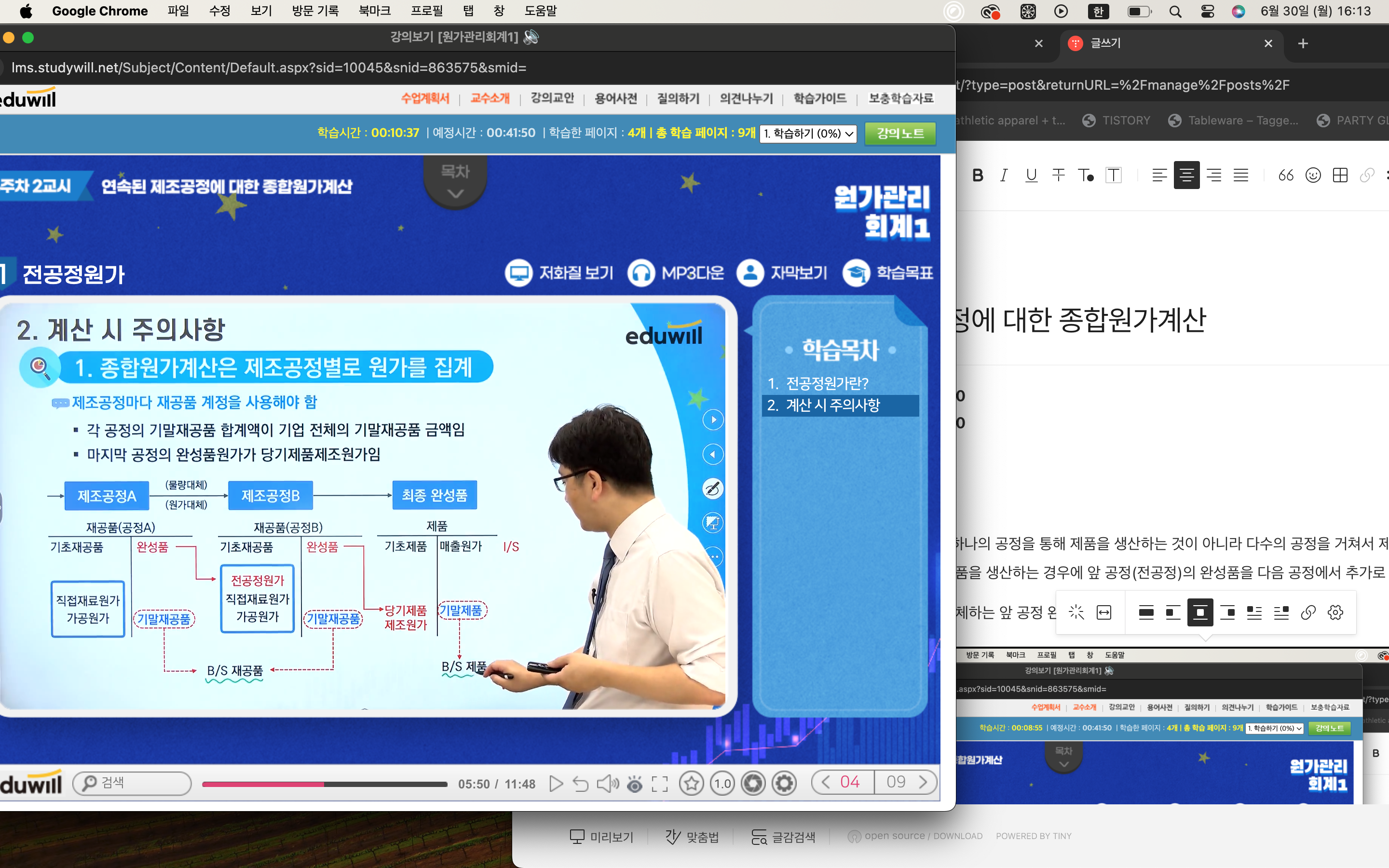Open the 1.0 playback speed control
The image size is (1389, 868).
[722, 783]
